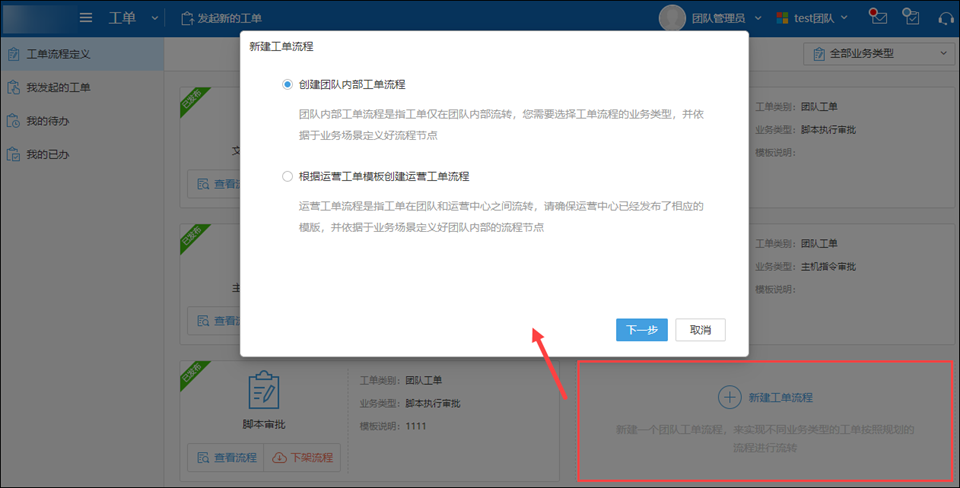Open 我的已办 in the sidebar
960x488 pixels.
click(x=82, y=154)
